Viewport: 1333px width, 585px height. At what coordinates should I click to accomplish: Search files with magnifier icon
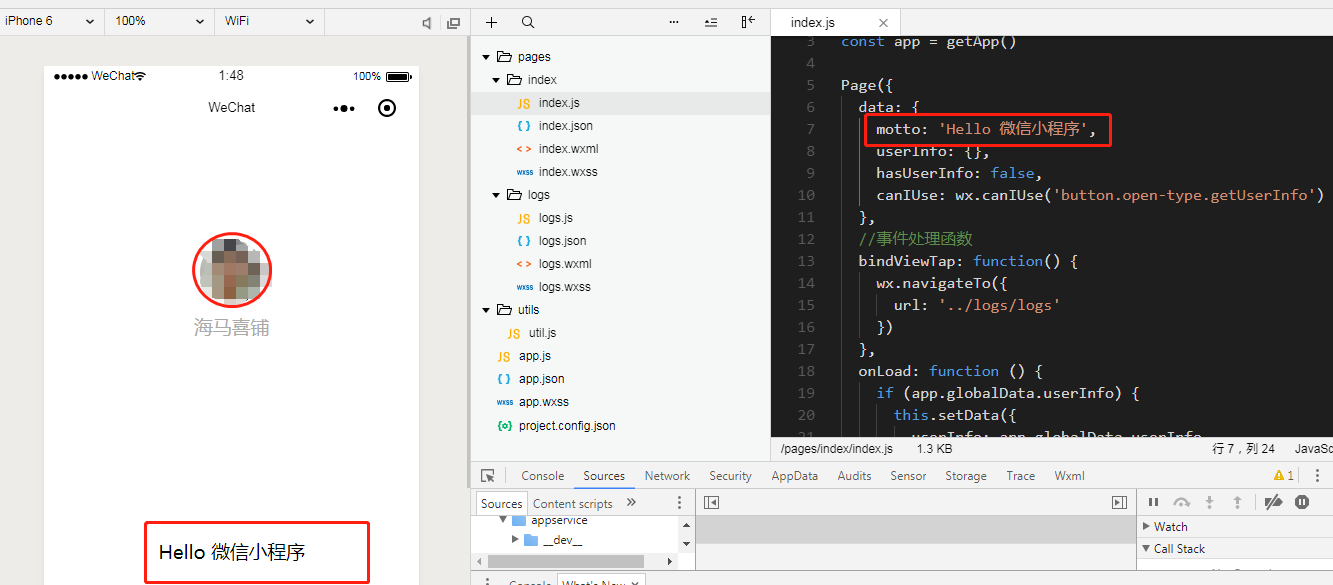pyautogui.click(x=528, y=22)
